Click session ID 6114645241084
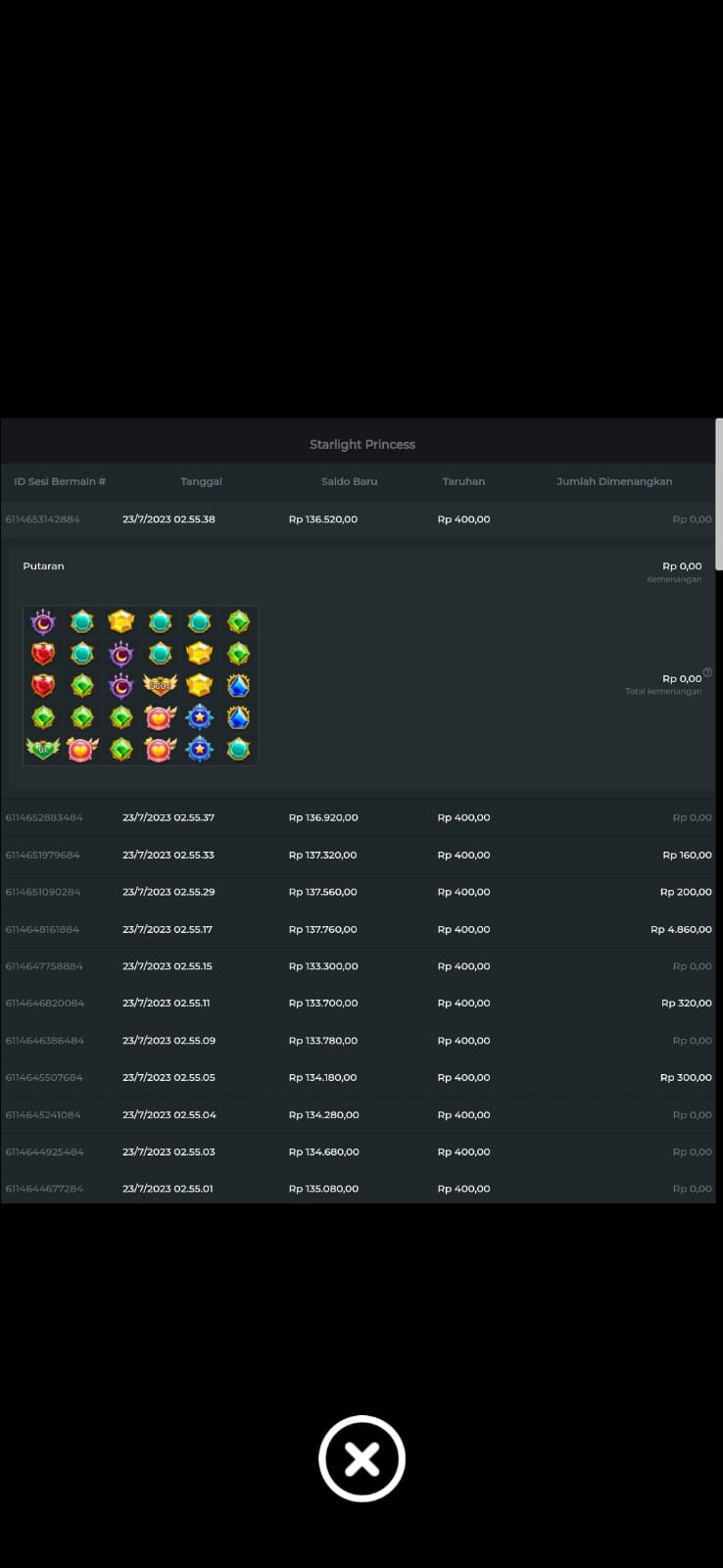This screenshot has height=1568, width=723. coord(43,1114)
